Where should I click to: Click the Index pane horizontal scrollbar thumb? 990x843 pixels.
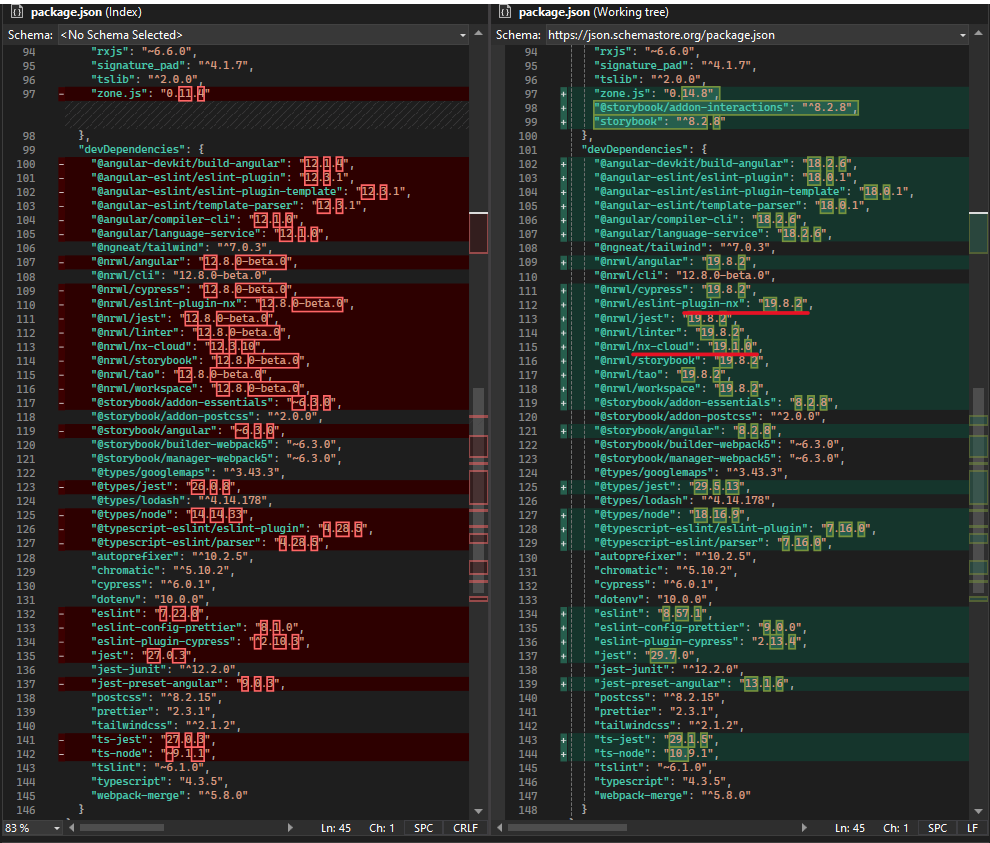122,827
